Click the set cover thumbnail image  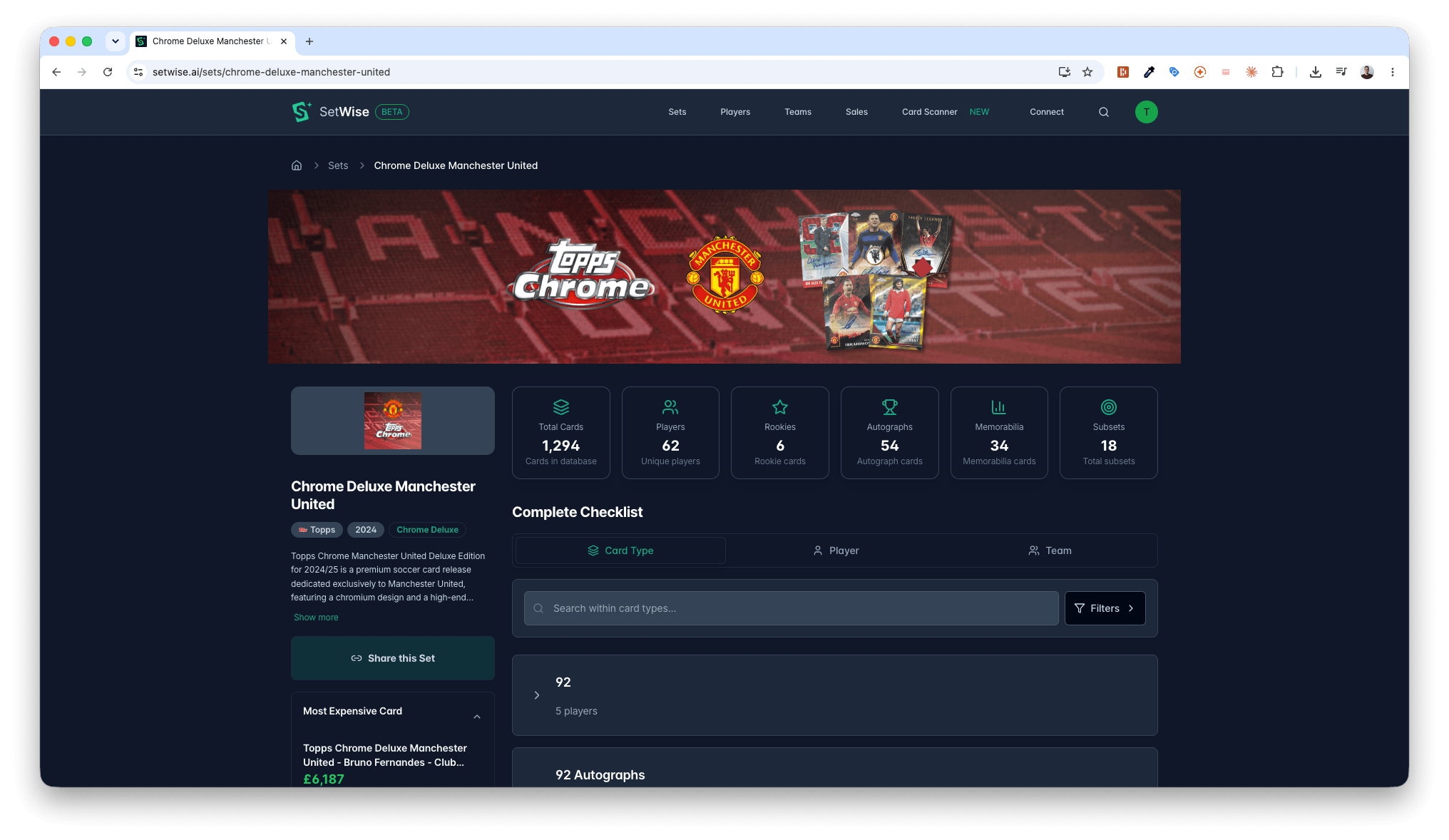click(x=393, y=421)
